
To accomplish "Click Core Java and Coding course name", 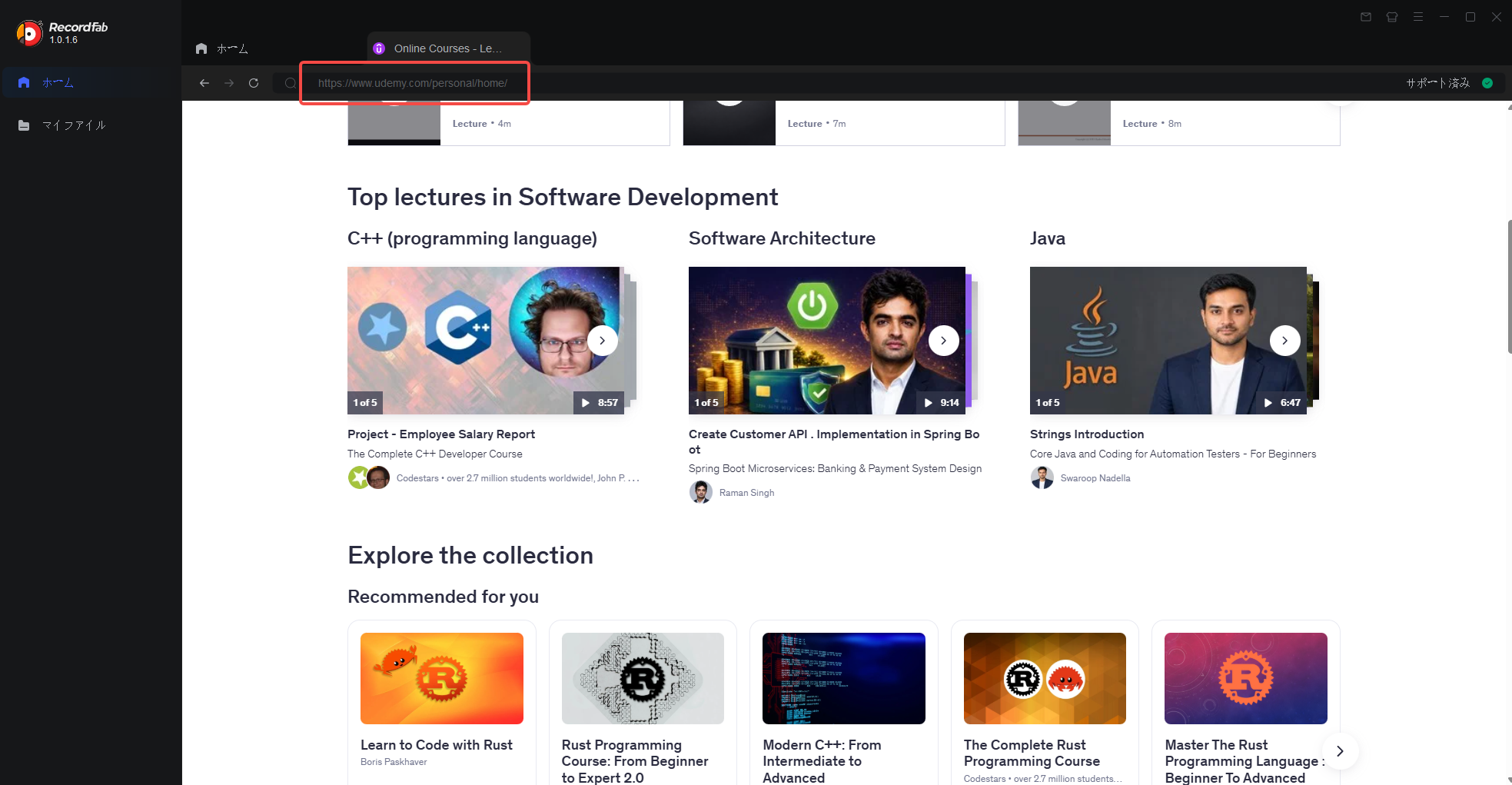I will tap(1173, 454).
